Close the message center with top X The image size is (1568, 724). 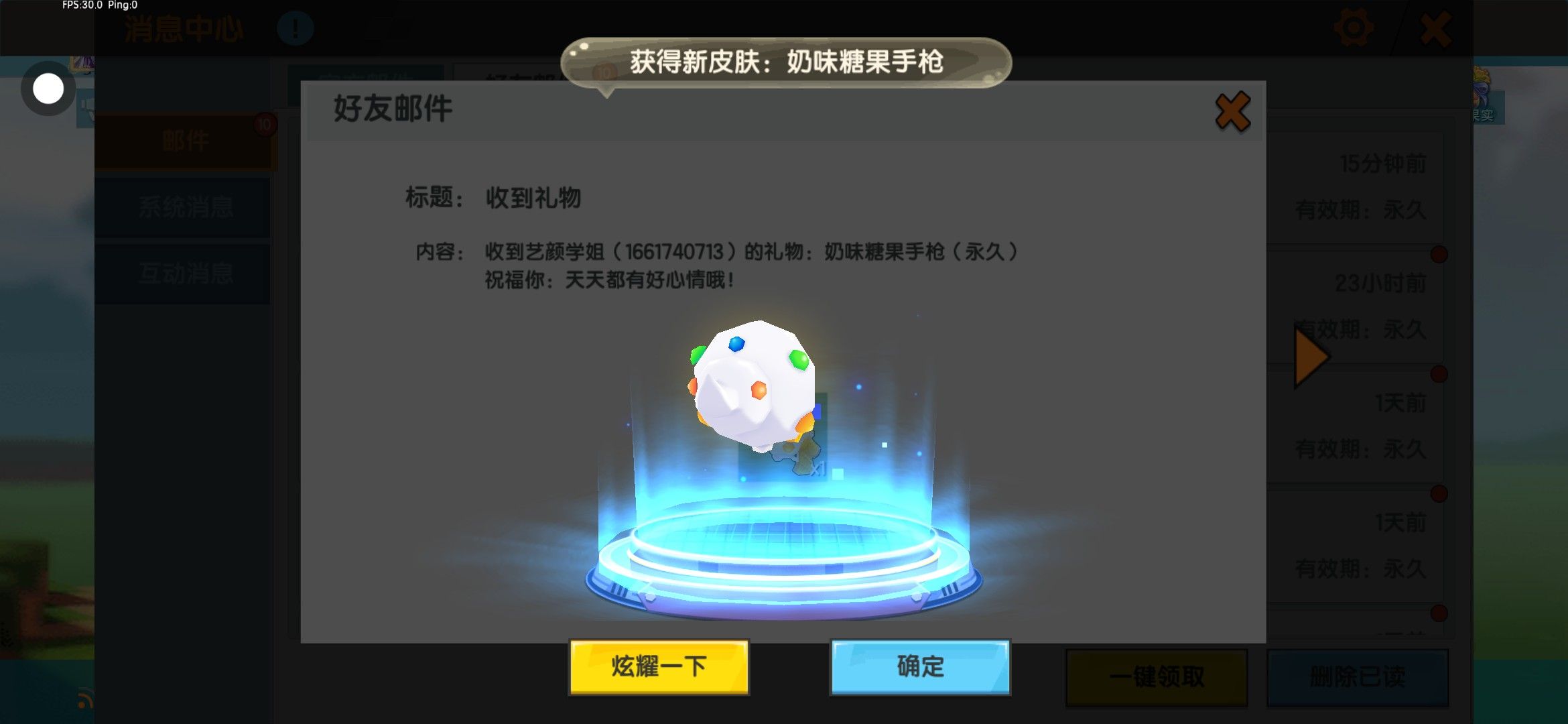point(1435,29)
